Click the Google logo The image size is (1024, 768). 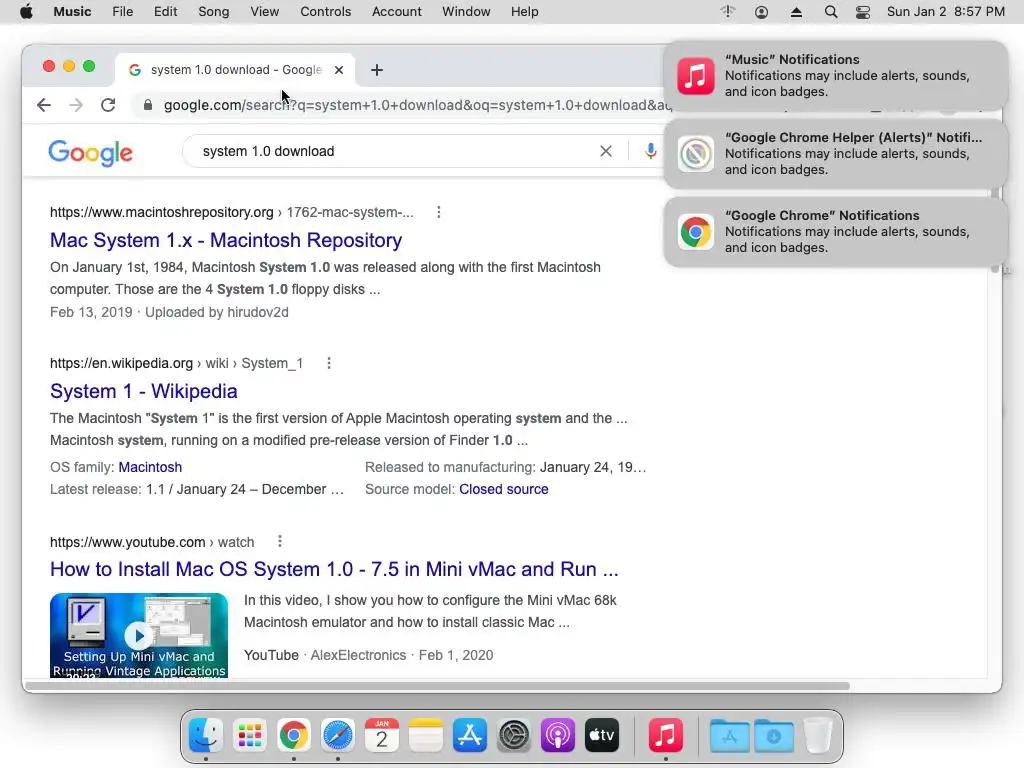click(91, 153)
